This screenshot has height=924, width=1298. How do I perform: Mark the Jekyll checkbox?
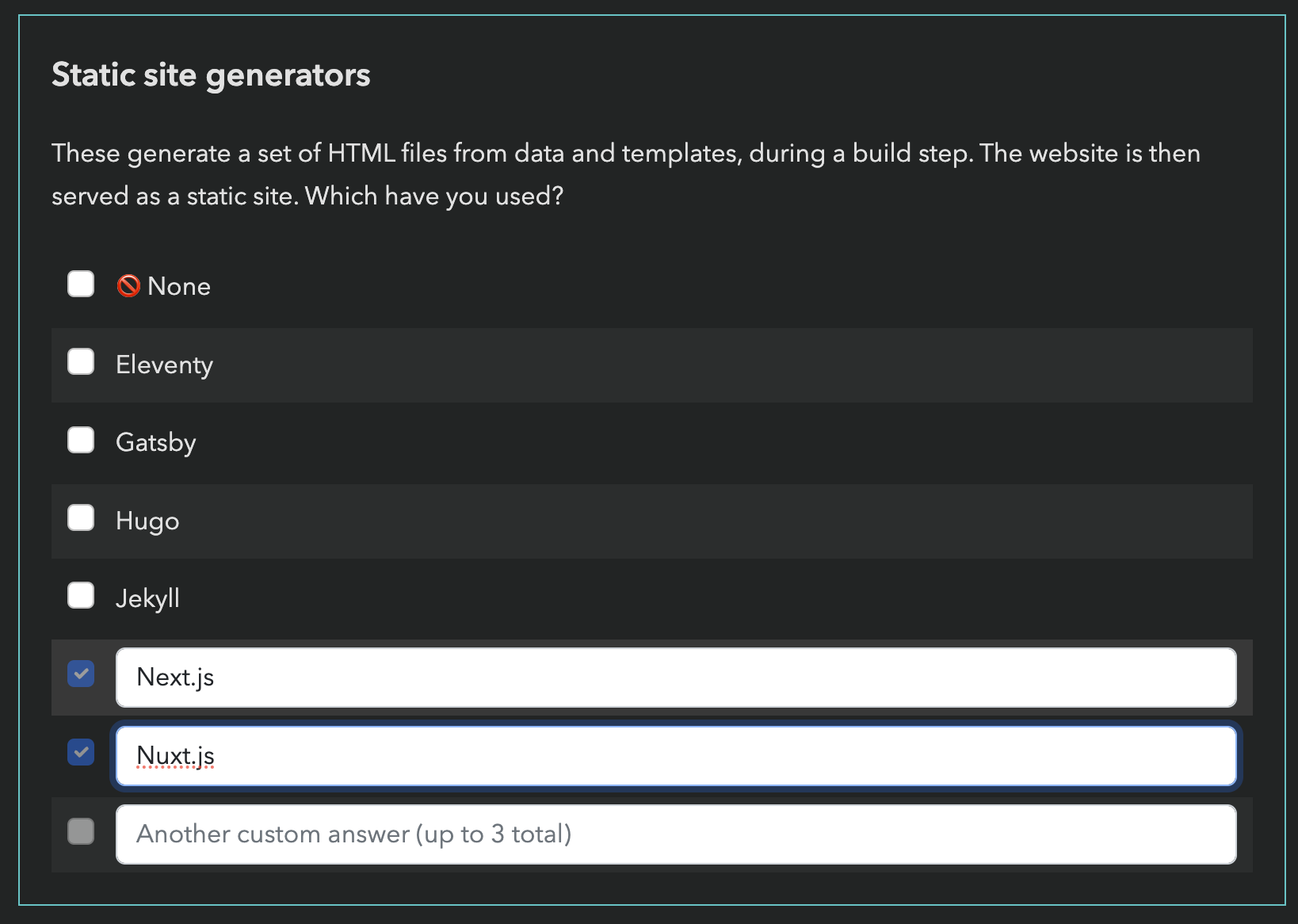[81, 595]
